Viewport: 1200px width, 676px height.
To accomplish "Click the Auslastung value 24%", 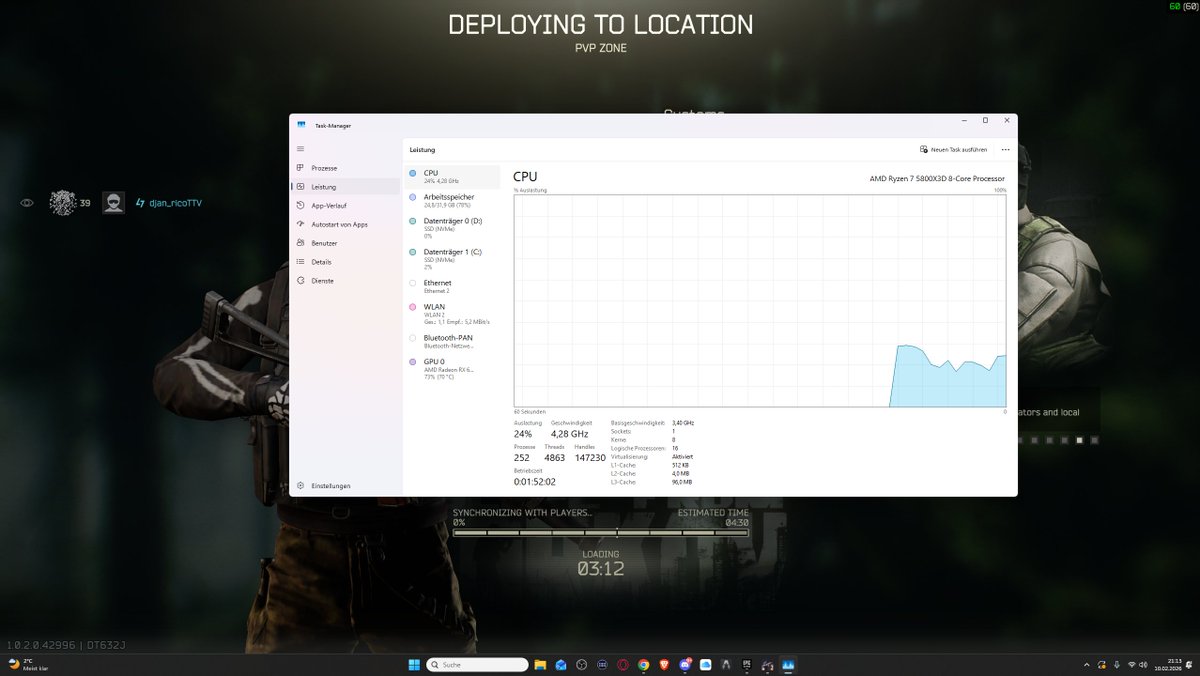I will click(x=523, y=434).
